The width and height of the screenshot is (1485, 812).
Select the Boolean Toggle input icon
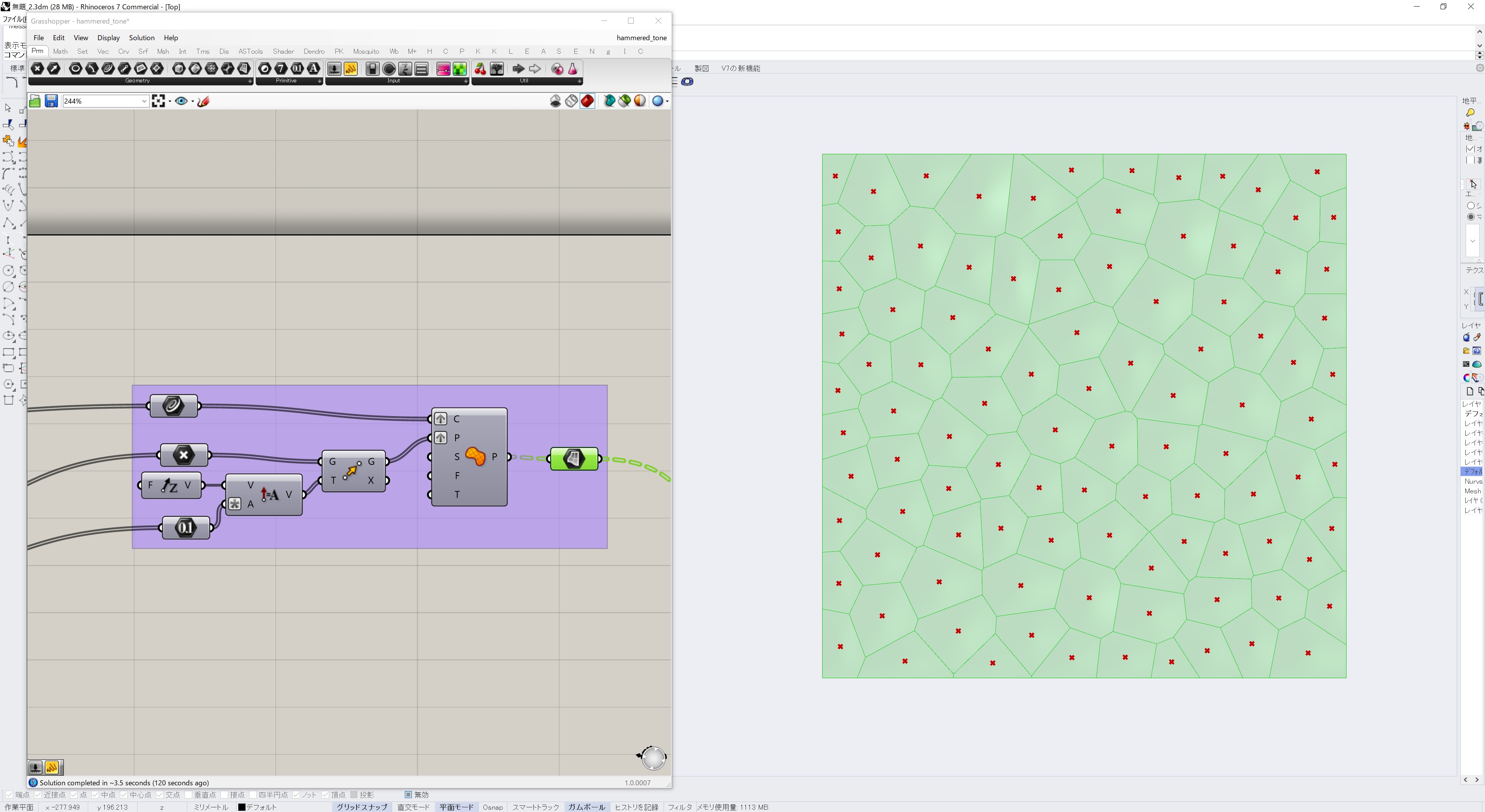[x=372, y=68]
